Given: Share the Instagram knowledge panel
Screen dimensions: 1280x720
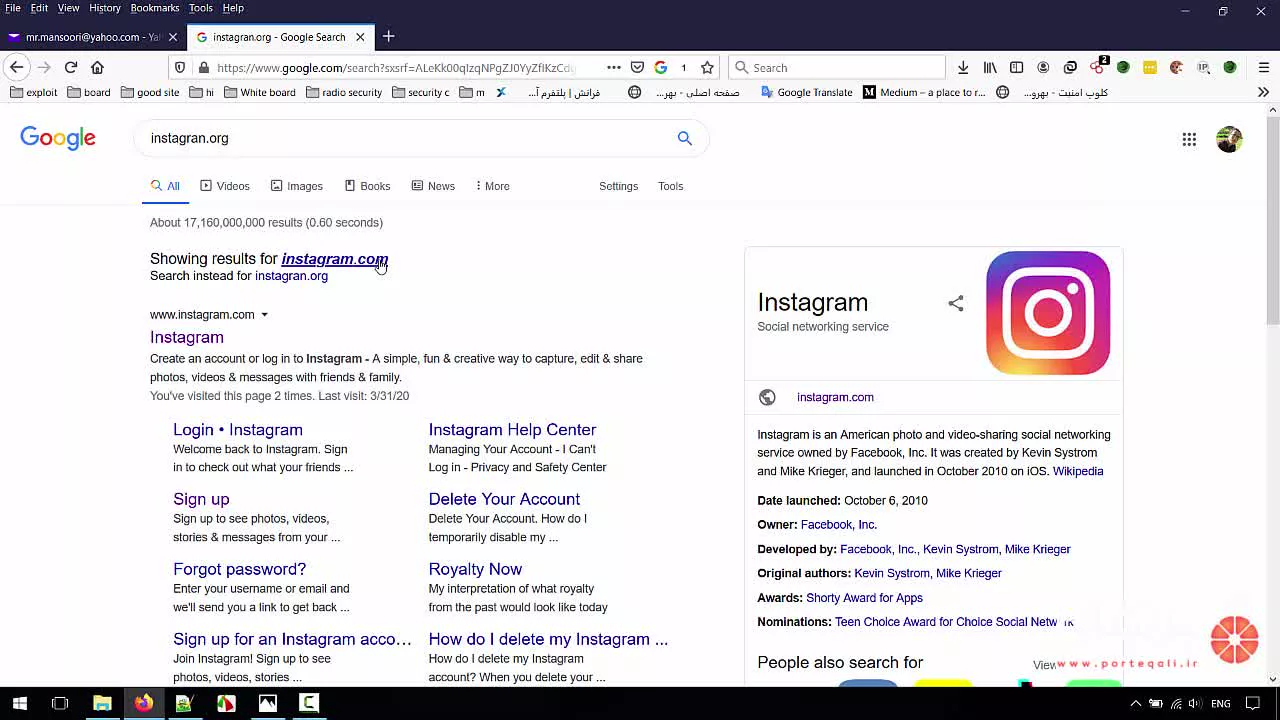Looking at the screenshot, I should [x=956, y=303].
